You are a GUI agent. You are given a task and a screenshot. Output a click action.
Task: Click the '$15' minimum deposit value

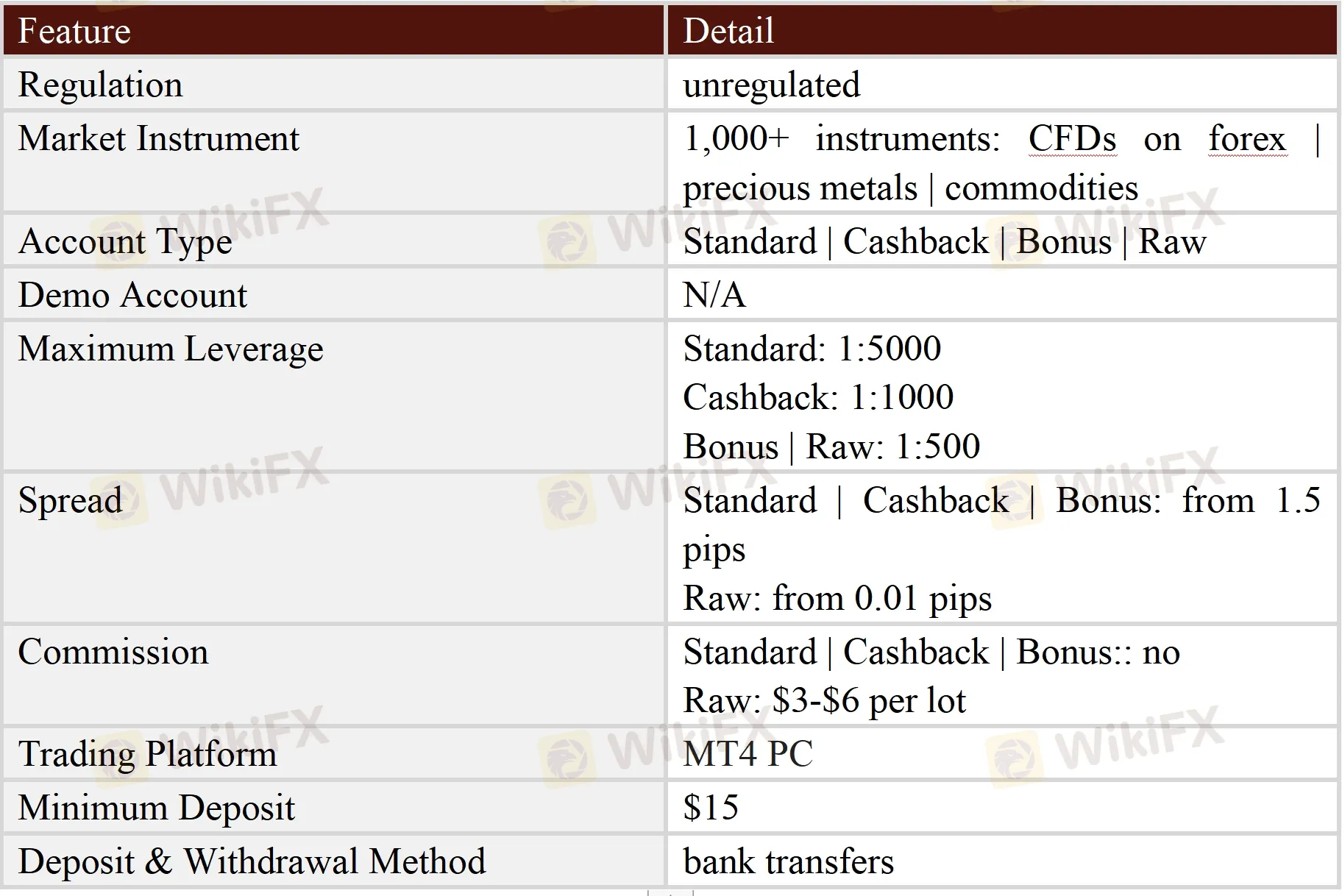[x=710, y=808]
